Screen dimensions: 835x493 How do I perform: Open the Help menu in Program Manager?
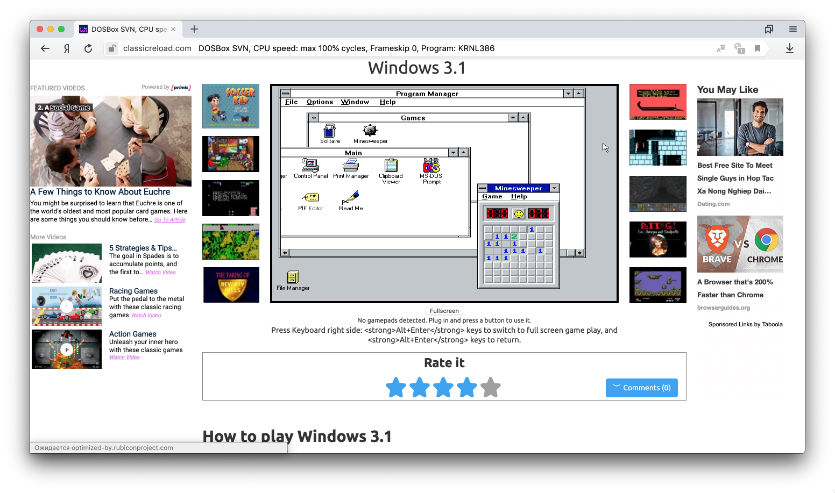(388, 102)
